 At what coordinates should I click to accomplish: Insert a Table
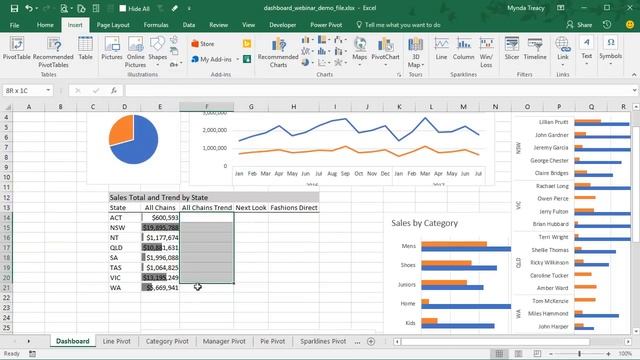tap(85, 49)
